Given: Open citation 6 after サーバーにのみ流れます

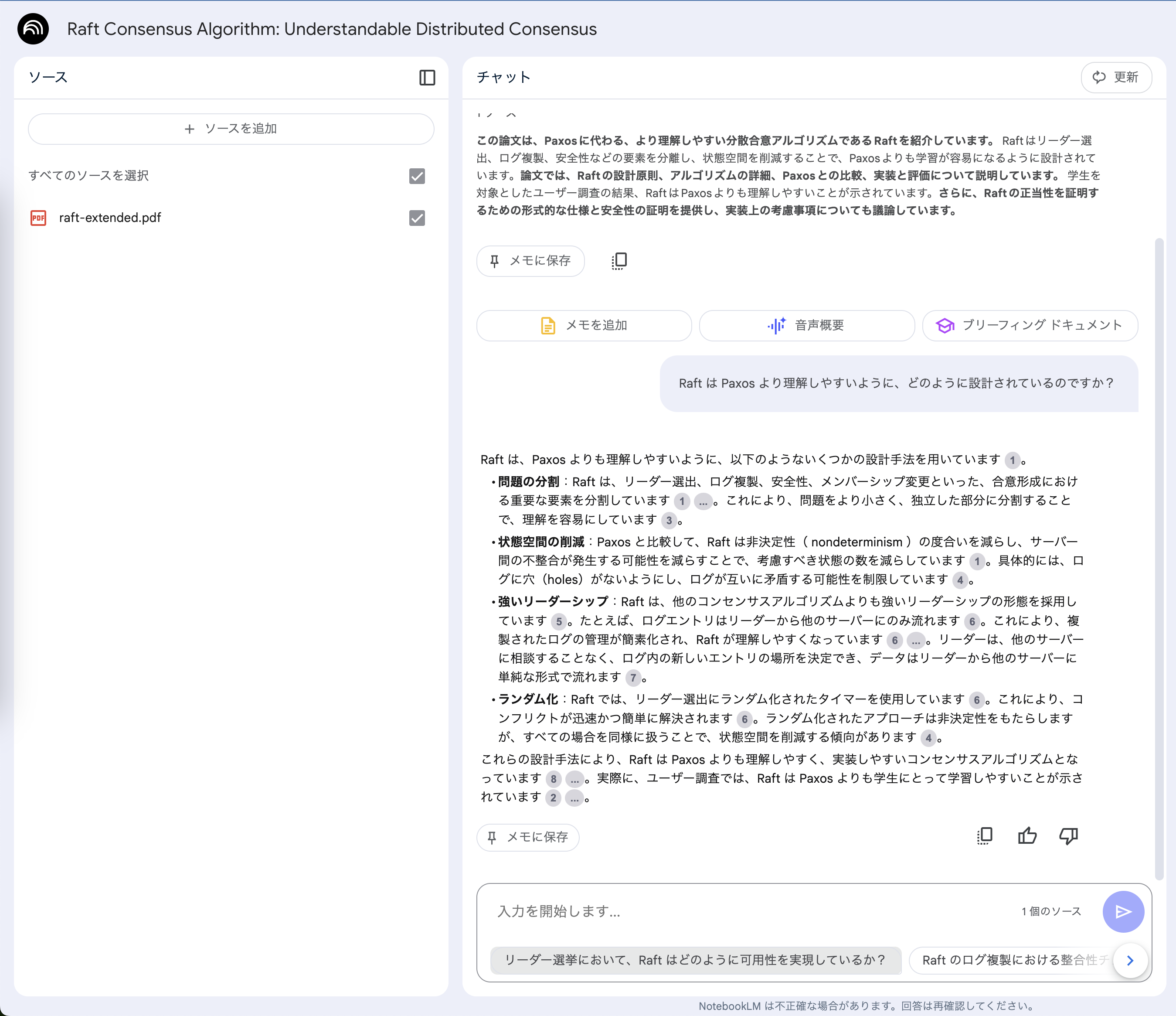Looking at the screenshot, I should (x=972, y=621).
